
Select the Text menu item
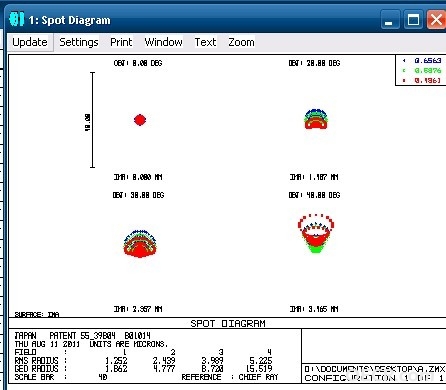click(205, 42)
